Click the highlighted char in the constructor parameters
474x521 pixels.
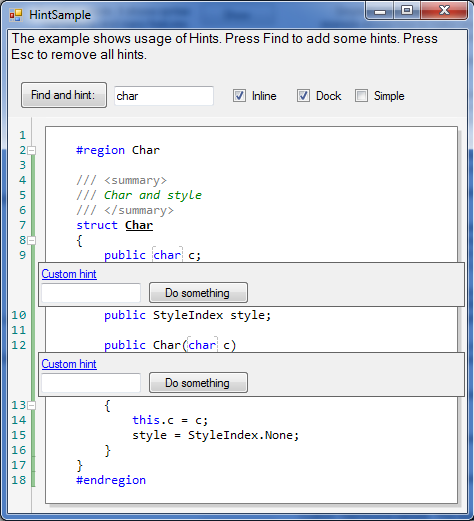point(202,345)
